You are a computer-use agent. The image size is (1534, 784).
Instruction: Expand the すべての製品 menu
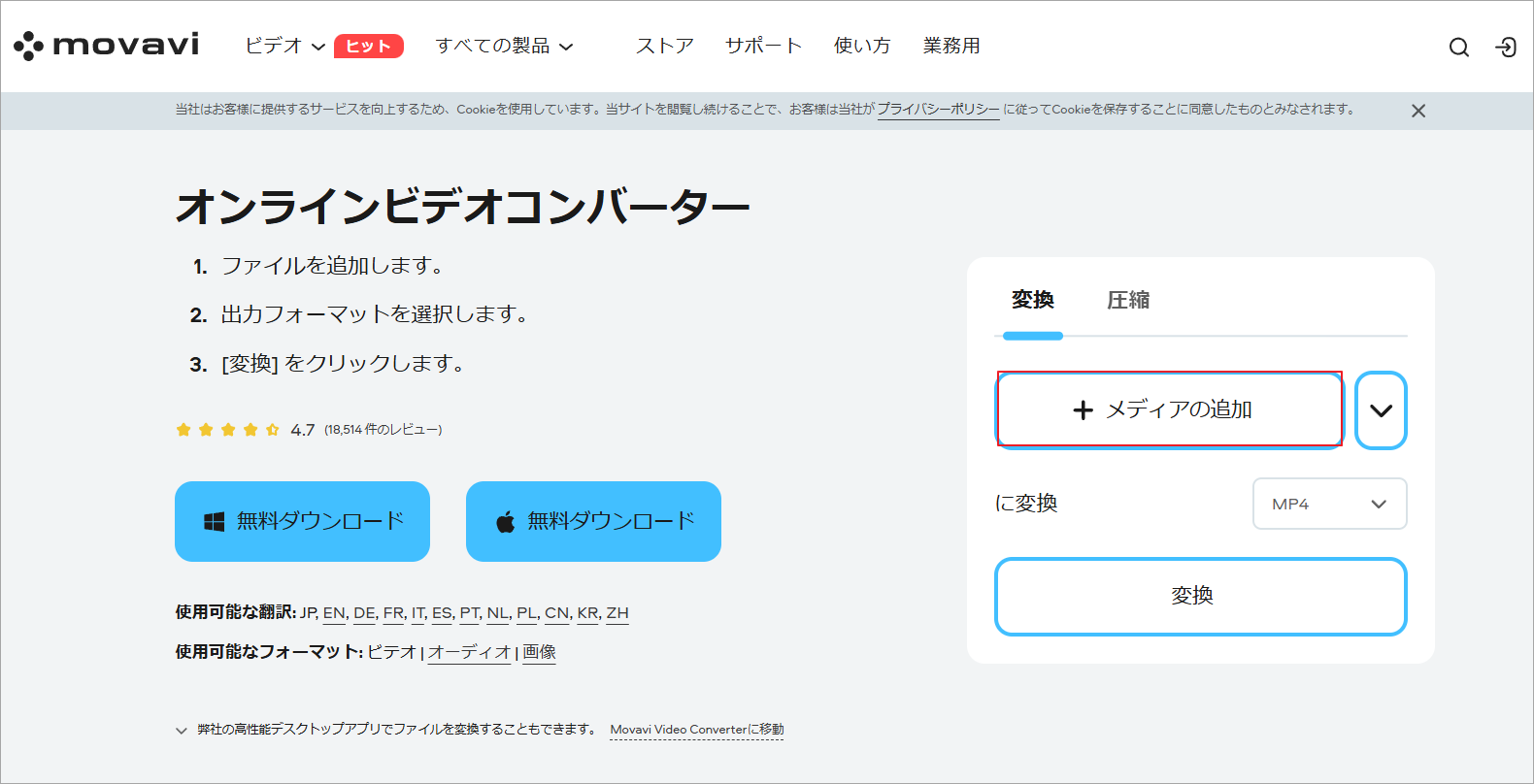[504, 46]
